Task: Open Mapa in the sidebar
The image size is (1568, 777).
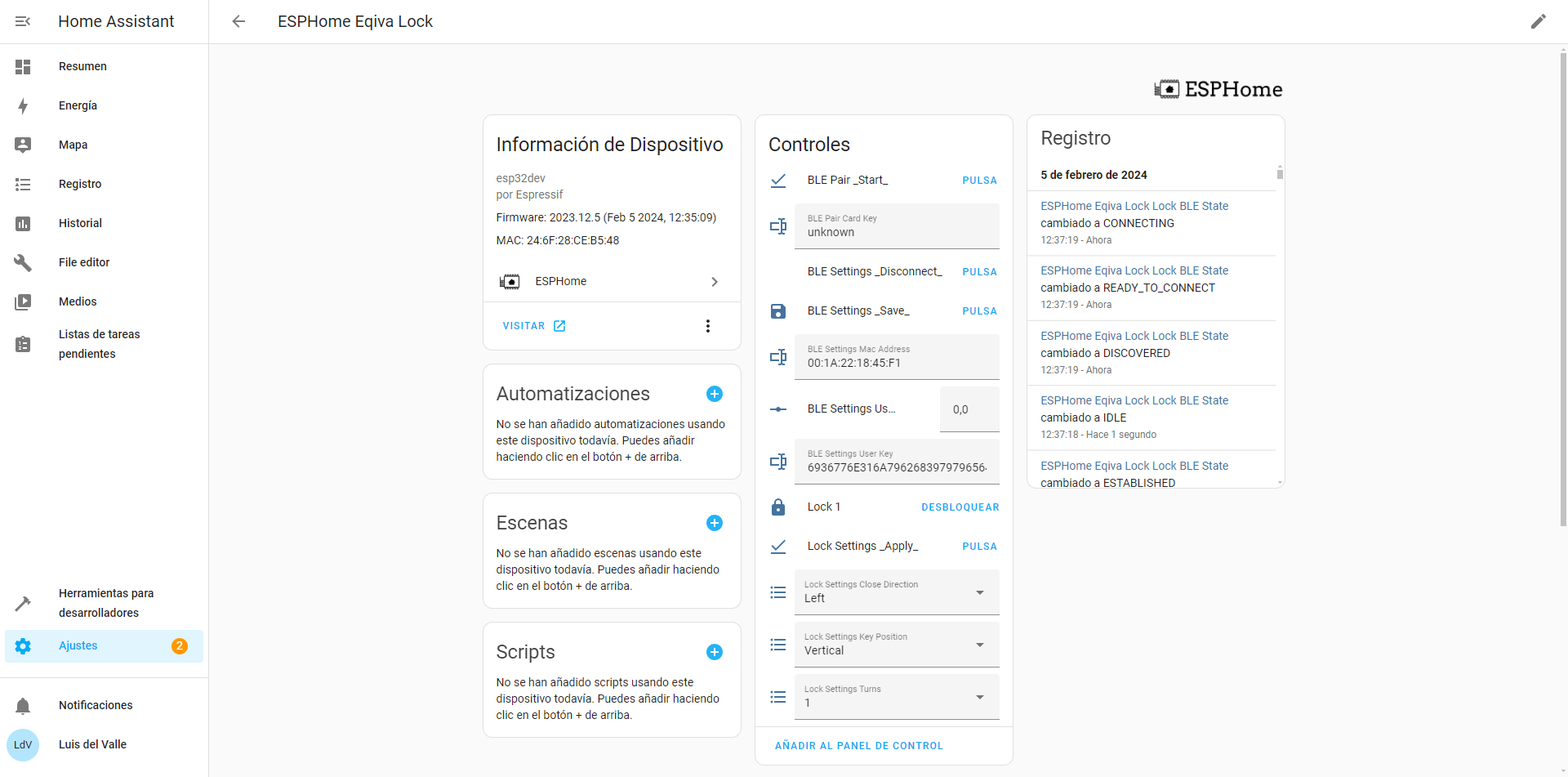Action: tap(104, 145)
